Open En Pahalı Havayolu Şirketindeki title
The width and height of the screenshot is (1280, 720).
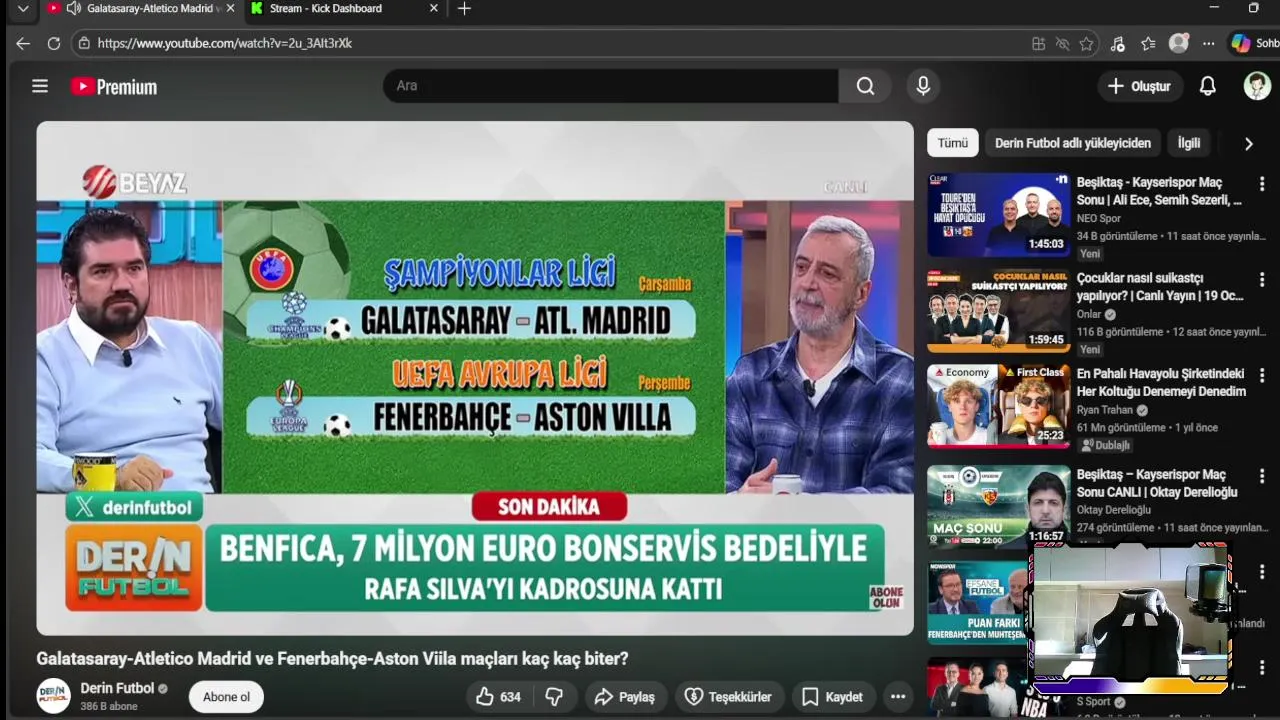[x=1161, y=383]
